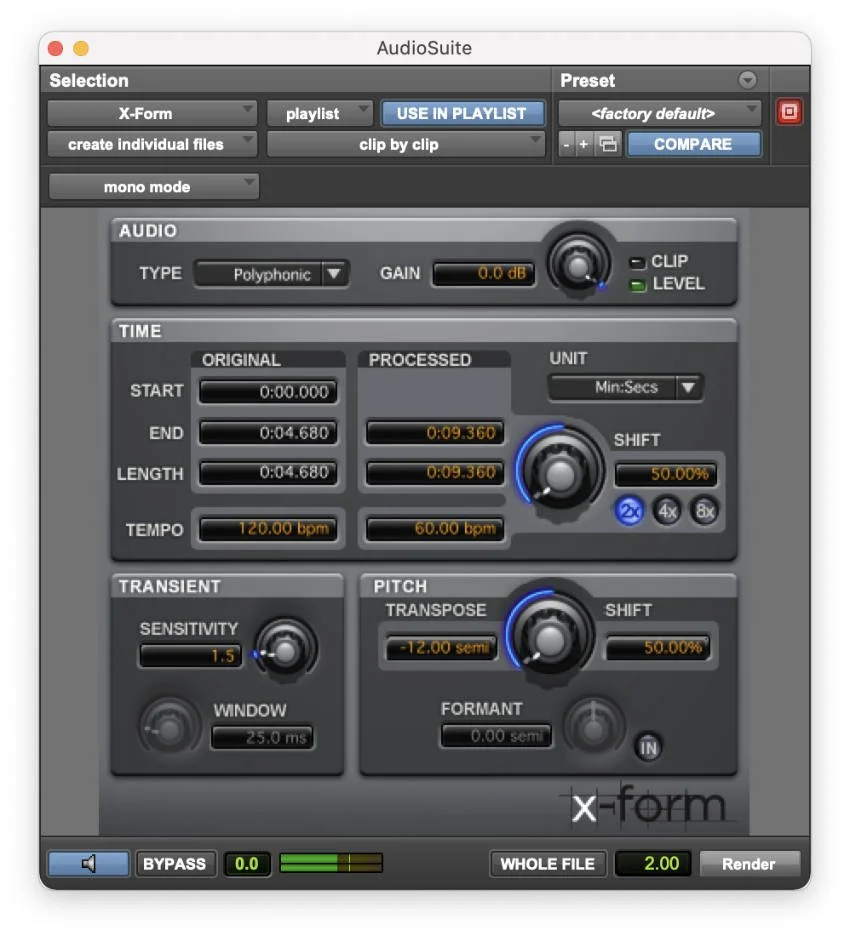Enable the 8x time shift range
850x936 pixels.
(x=704, y=511)
